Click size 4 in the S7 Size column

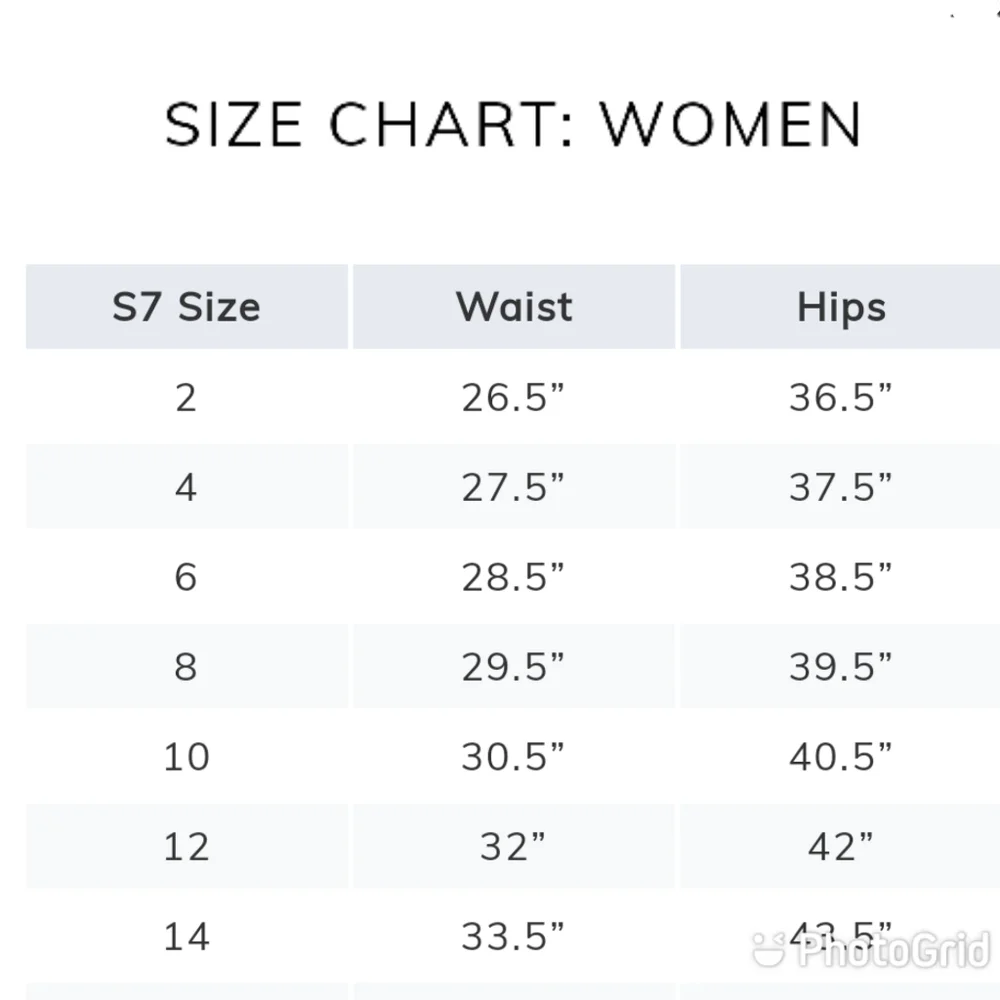[x=186, y=488]
